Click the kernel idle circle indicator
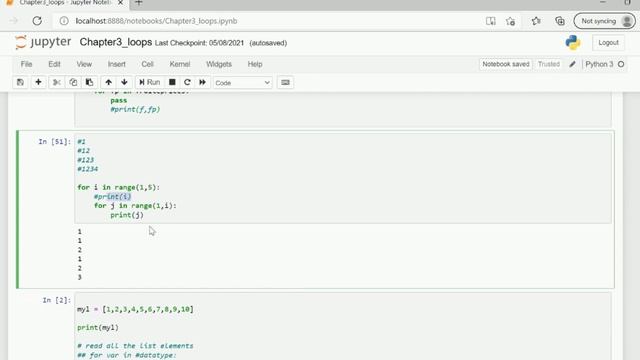This screenshot has width=640, height=360. 621,64
